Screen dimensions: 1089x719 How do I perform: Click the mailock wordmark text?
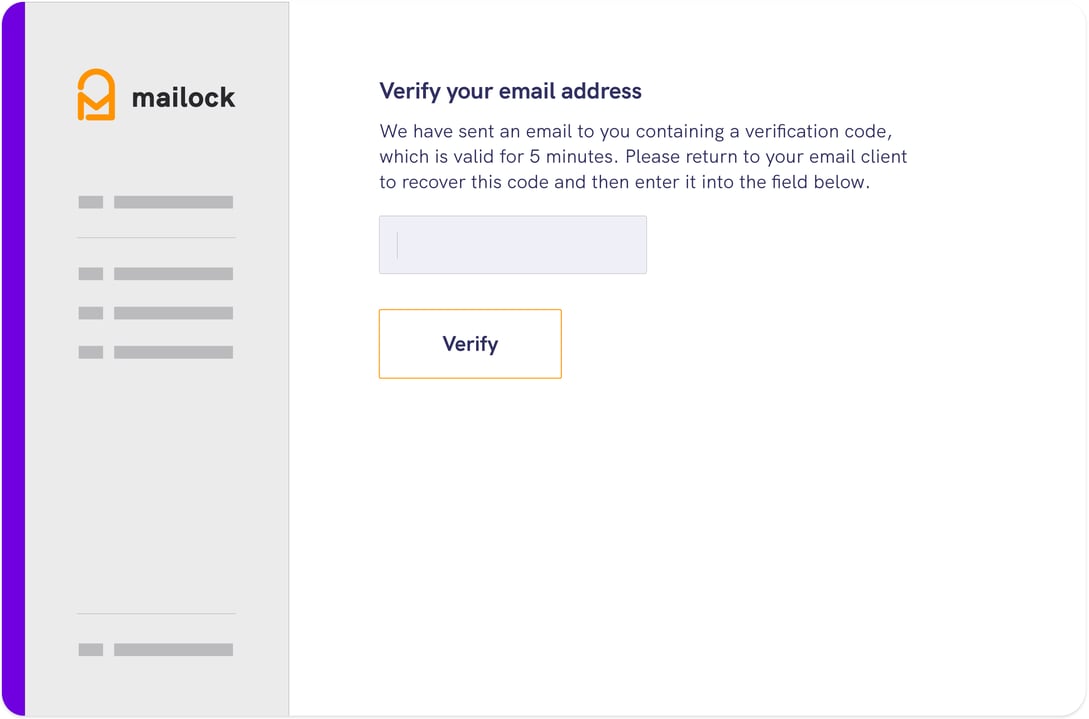pos(183,97)
